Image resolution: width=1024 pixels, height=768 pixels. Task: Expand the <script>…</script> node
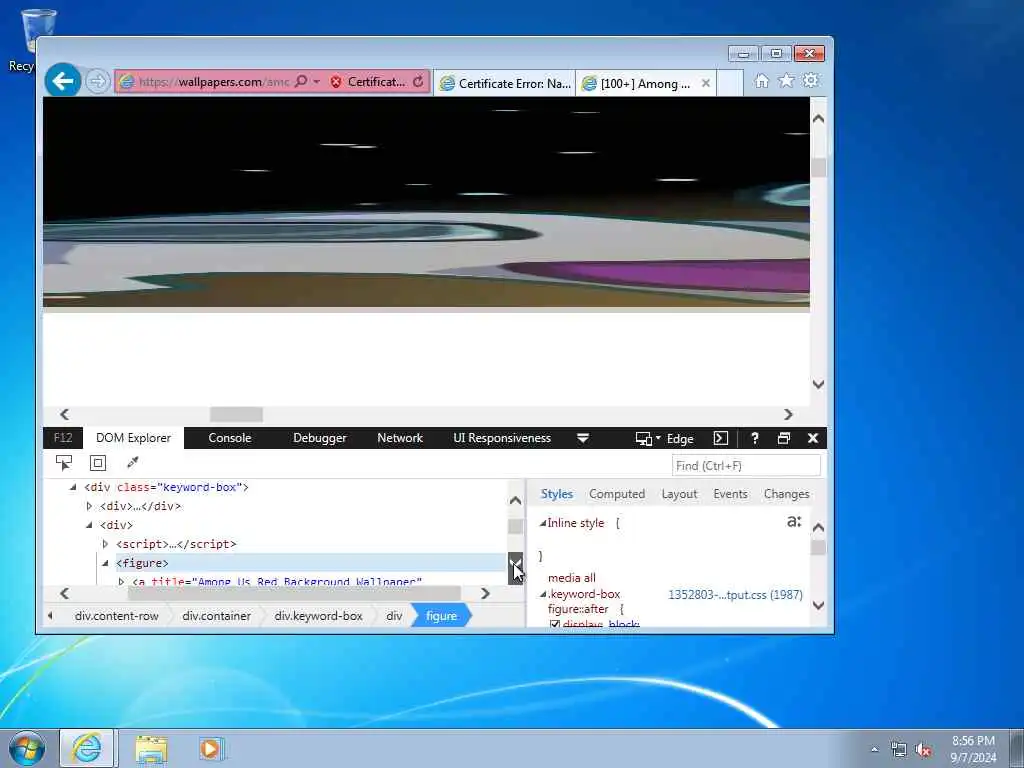tap(106, 544)
